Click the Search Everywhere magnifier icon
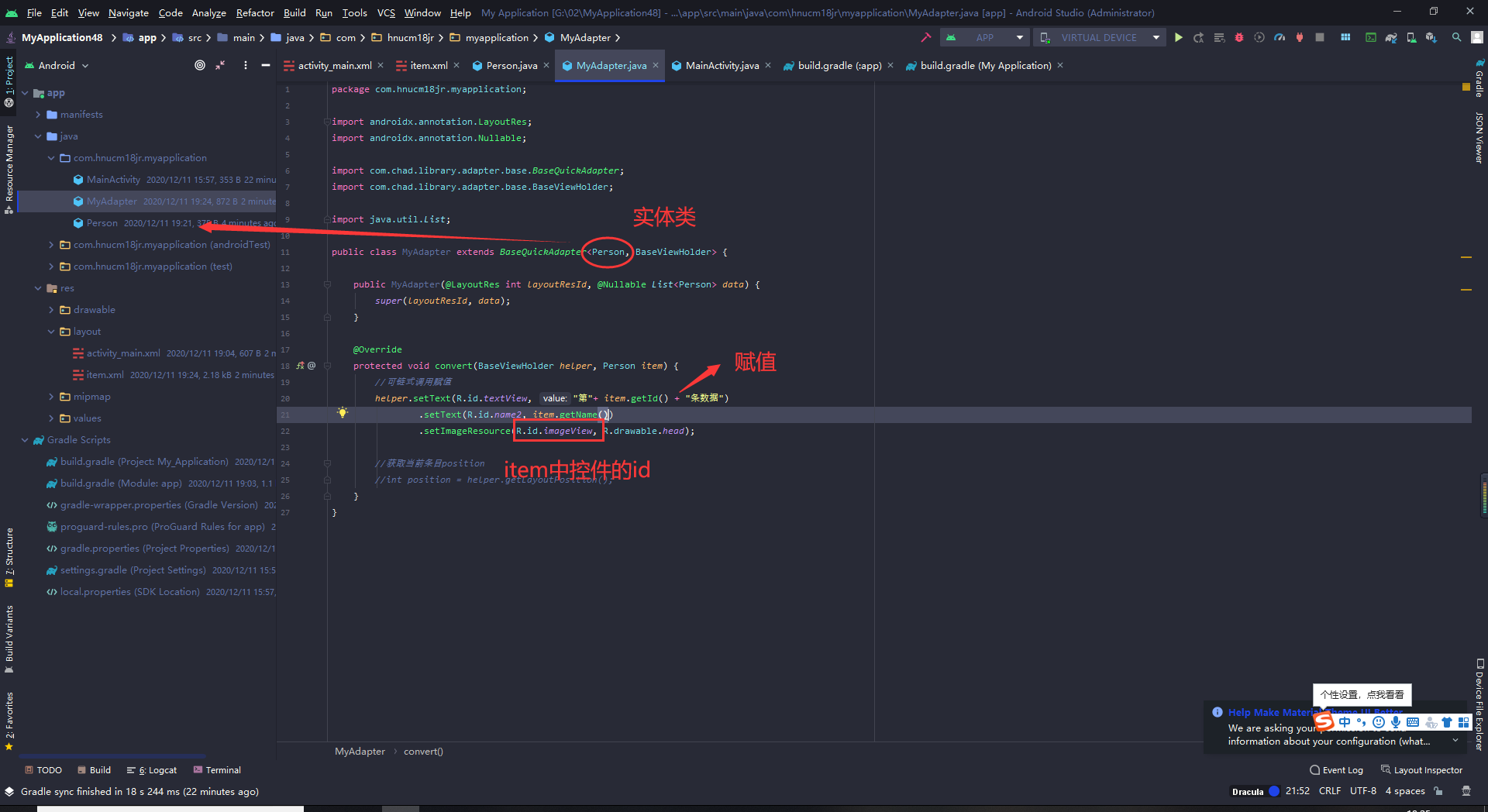Screen dimensions: 1488x812 point(1457,37)
